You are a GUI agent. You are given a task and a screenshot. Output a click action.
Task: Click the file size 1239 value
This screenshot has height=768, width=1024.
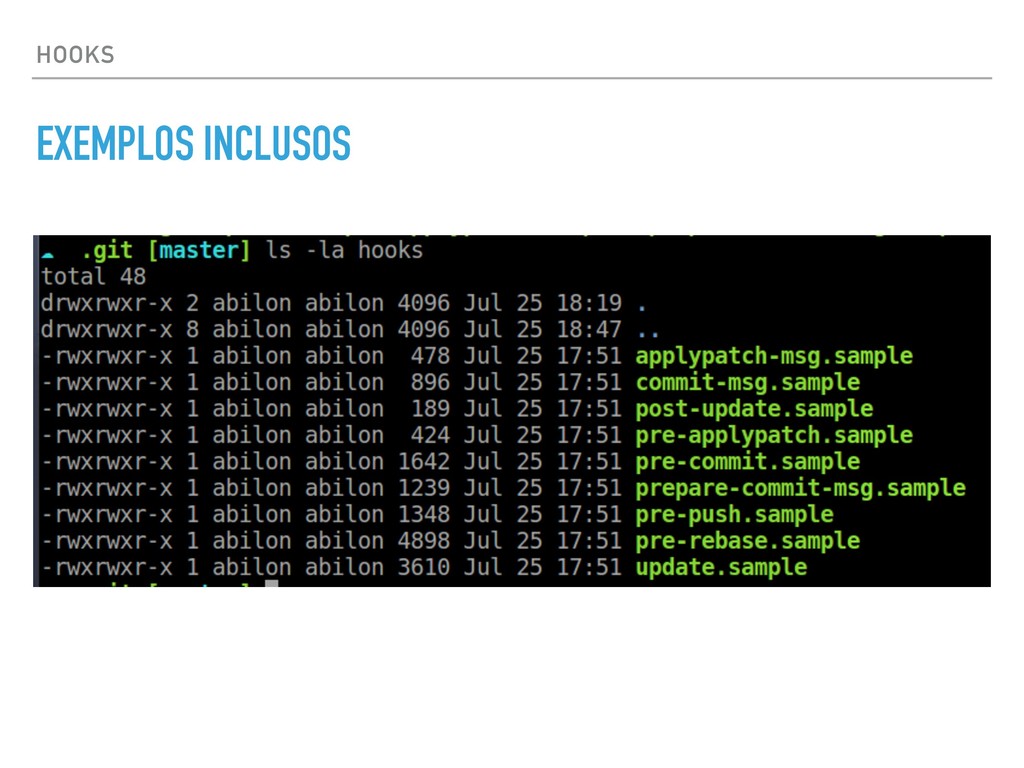tap(423, 488)
